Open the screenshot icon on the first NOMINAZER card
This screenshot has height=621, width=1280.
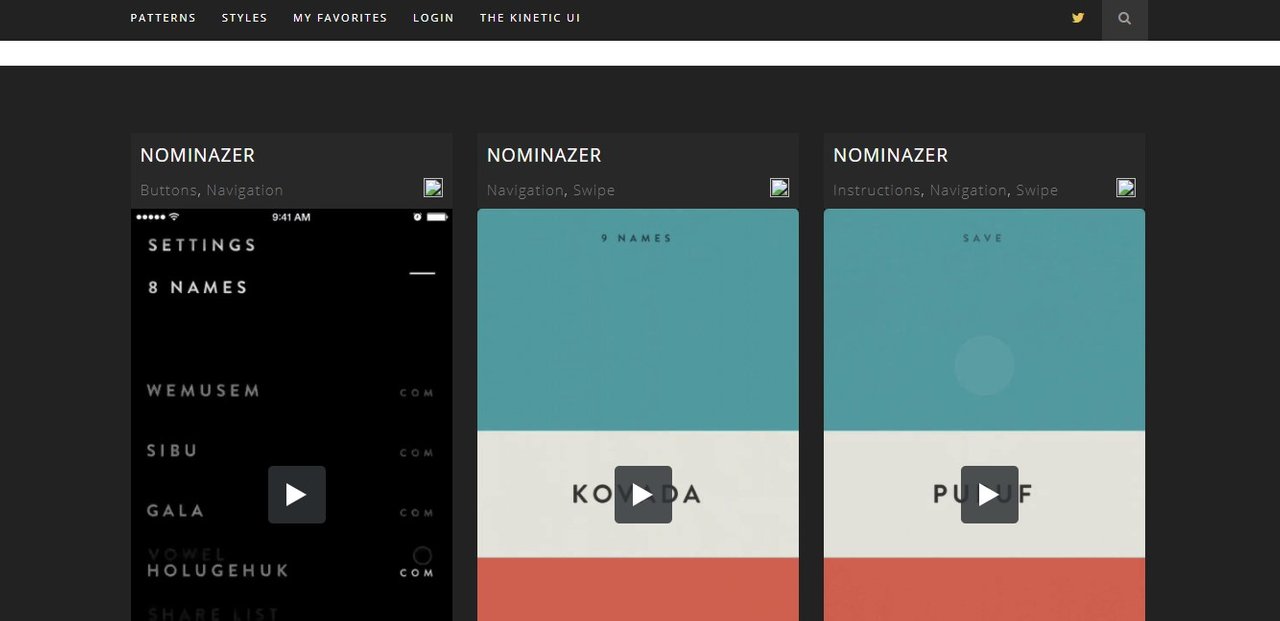[433, 186]
